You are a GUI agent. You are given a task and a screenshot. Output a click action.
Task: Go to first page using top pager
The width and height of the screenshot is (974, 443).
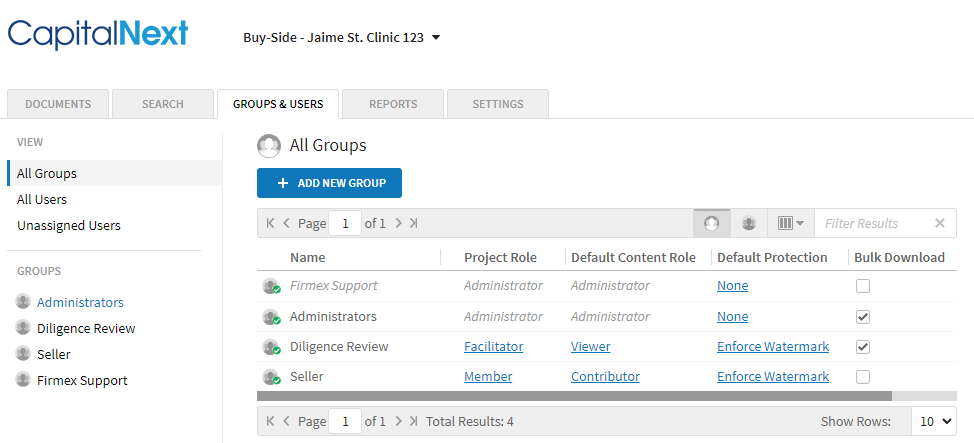coord(270,223)
